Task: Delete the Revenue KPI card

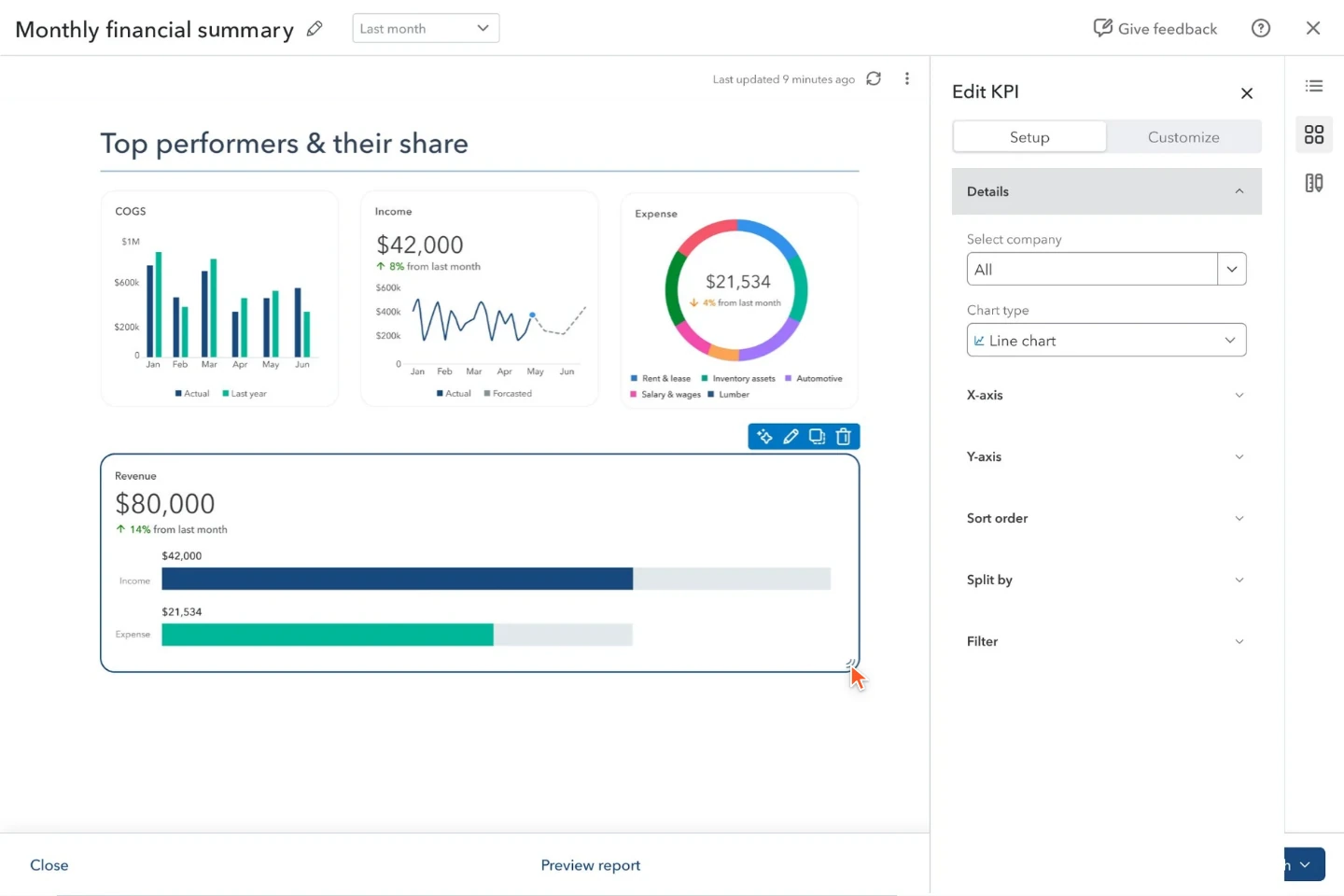Action: tap(844, 437)
